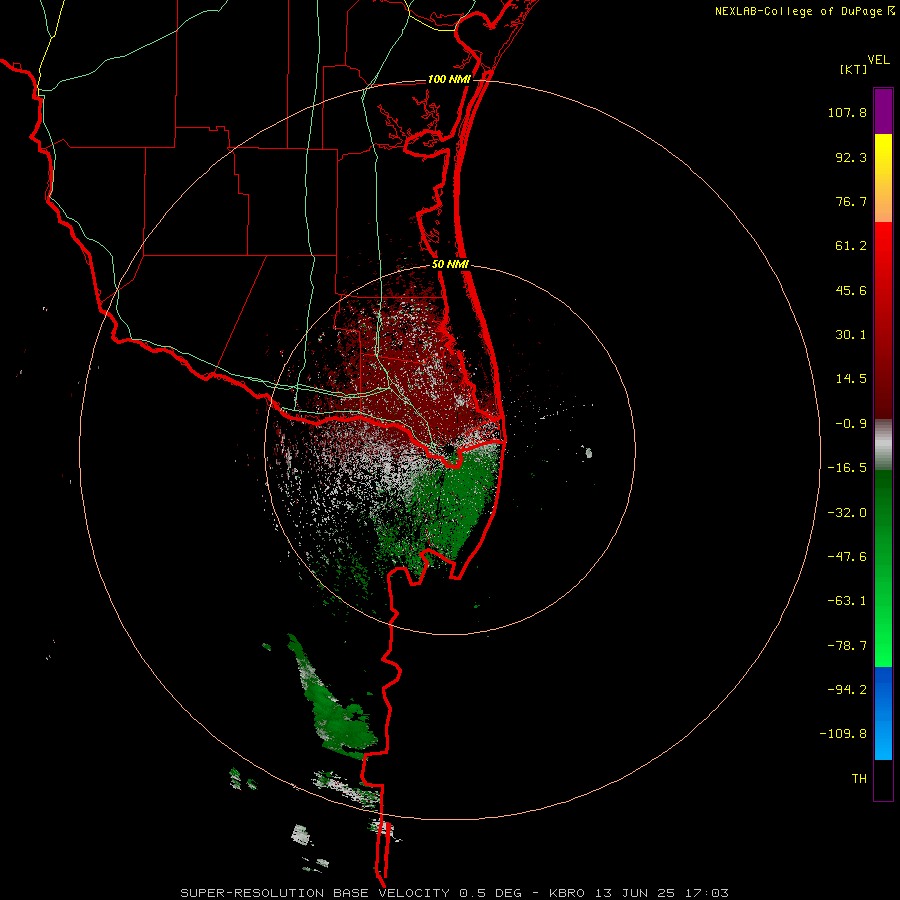The width and height of the screenshot is (900, 900).
Task: Click the TH legend label
Action: point(859,779)
